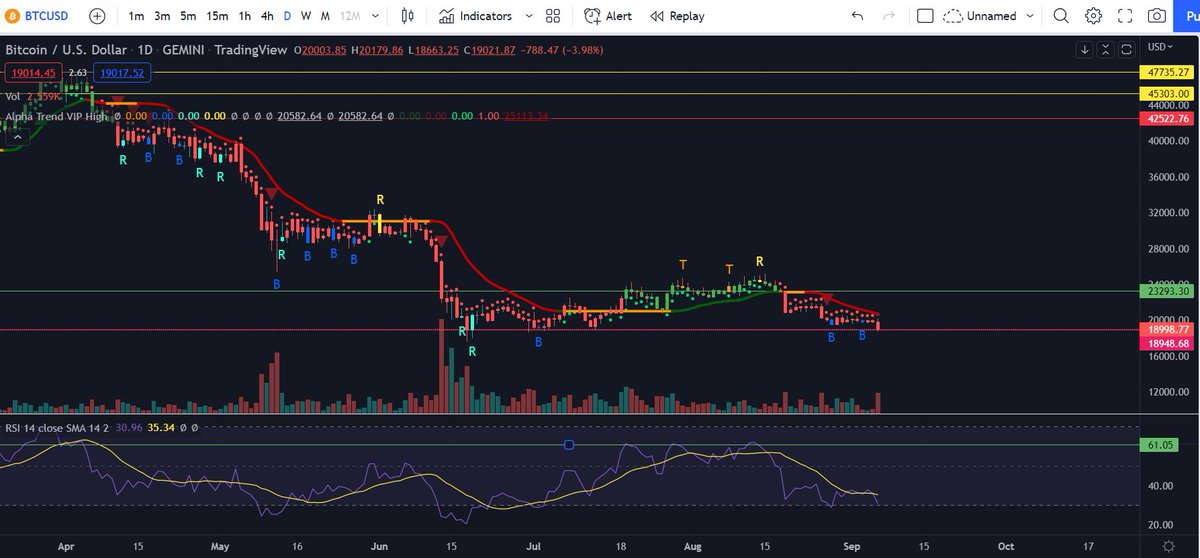This screenshot has width=1200, height=558.
Task: Expand the Unnamed layout dropdown arrow
Action: click(x=1031, y=16)
